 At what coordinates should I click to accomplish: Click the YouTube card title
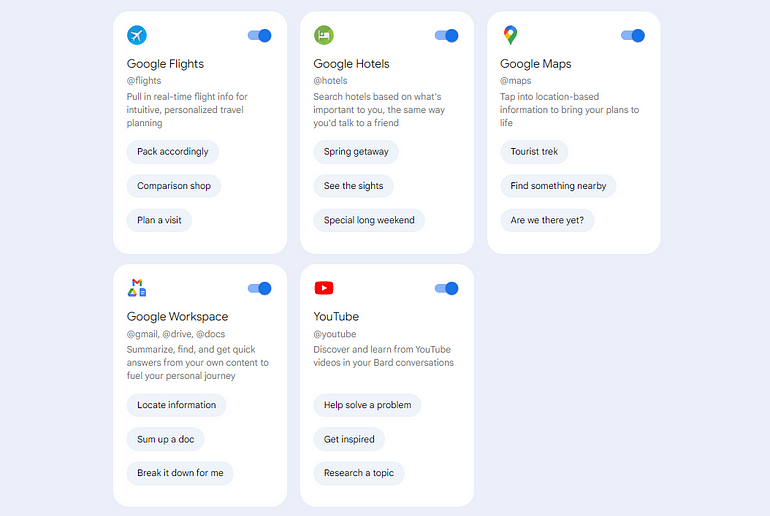336,317
